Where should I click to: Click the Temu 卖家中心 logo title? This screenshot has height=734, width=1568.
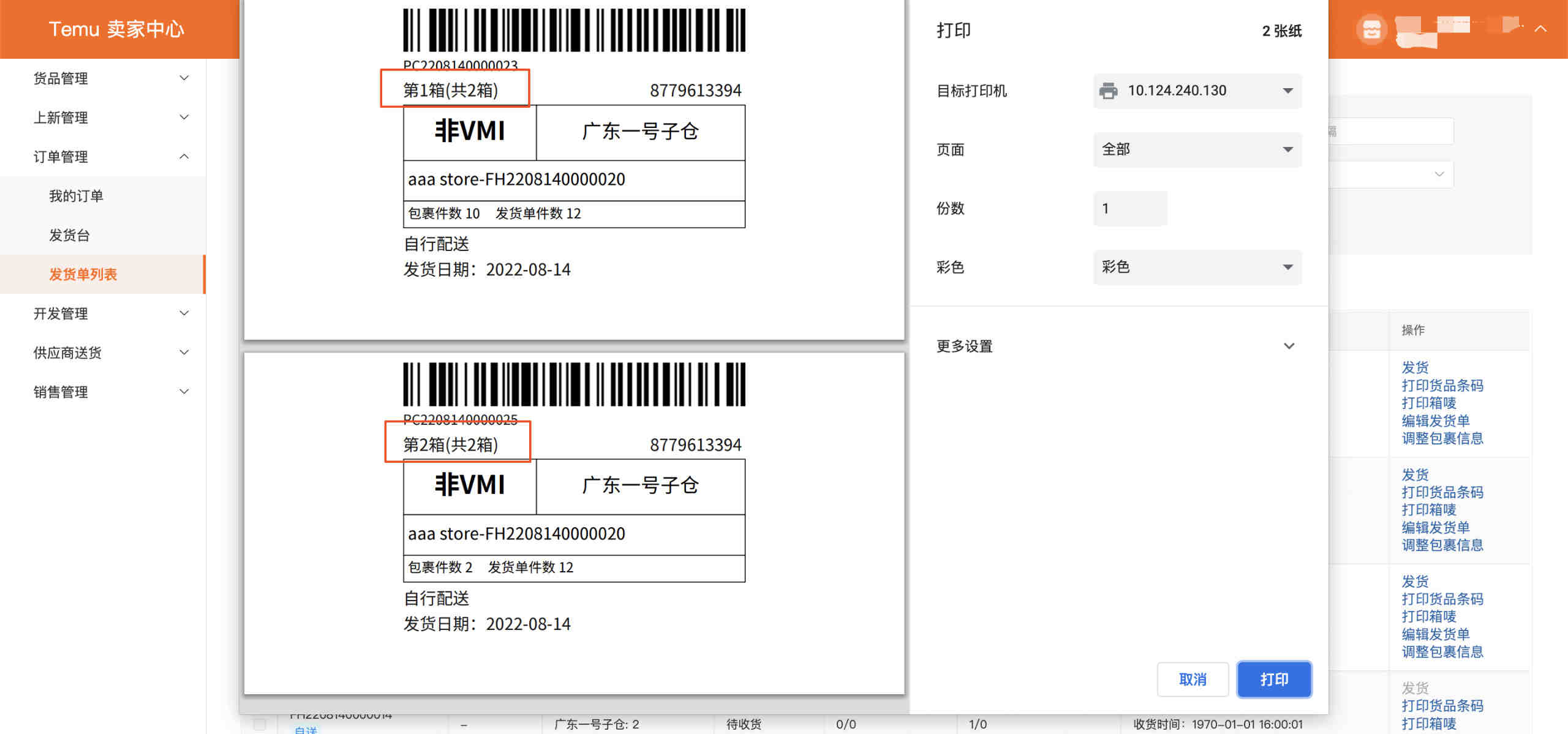pos(116,29)
